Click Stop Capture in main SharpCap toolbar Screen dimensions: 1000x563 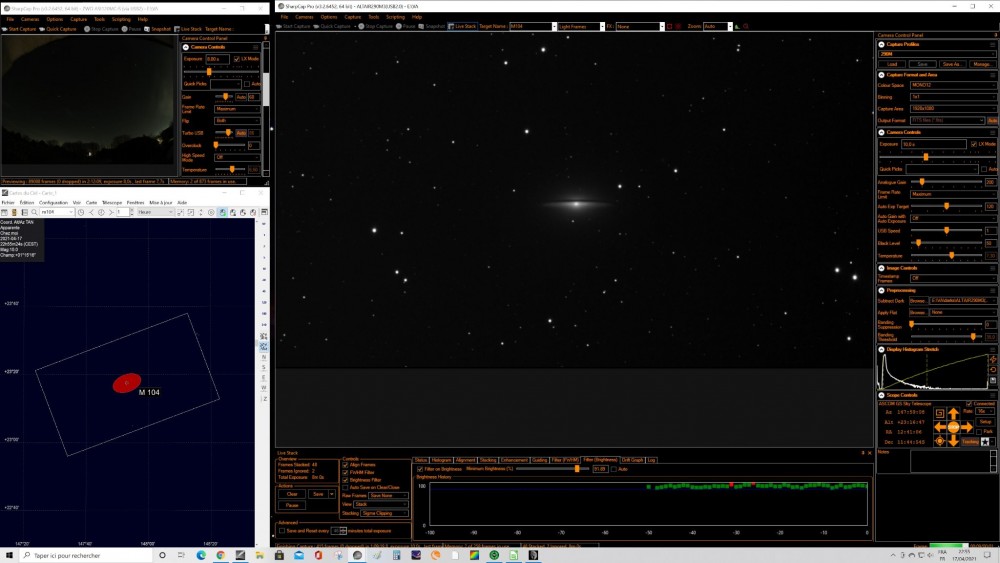(375, 26)
